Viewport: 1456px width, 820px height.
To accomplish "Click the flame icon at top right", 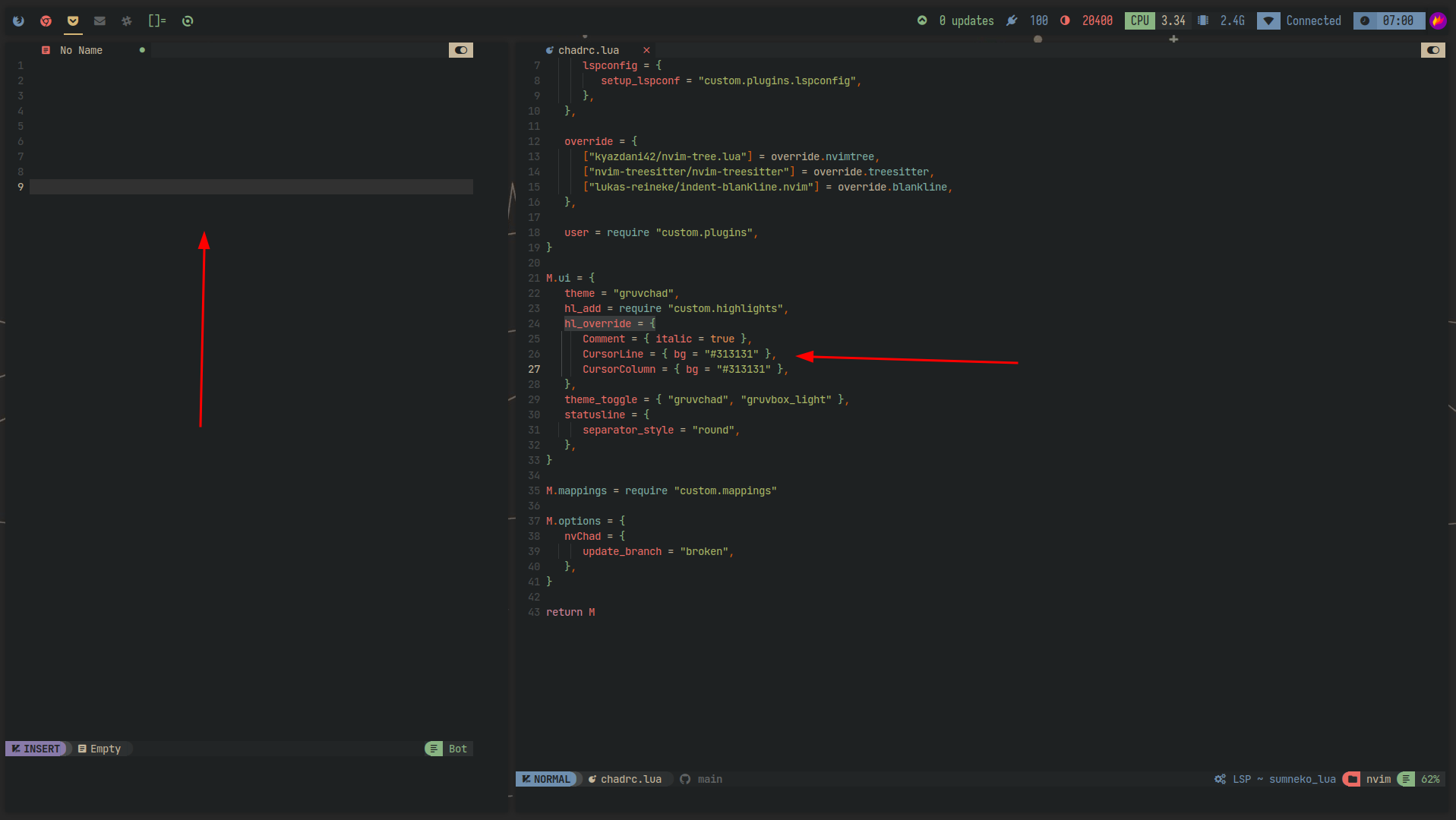I will pyautogui.click(x=1438, y=20).
